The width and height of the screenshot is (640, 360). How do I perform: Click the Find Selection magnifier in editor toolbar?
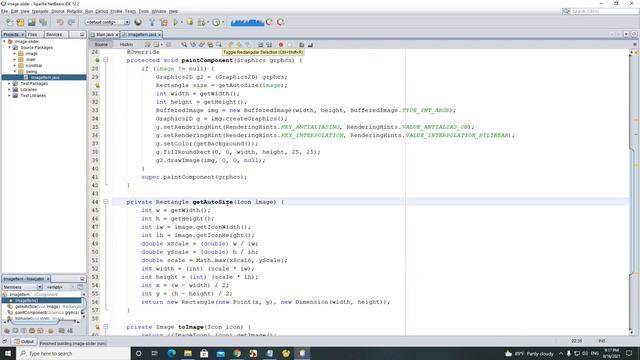(x=184, y=44)
